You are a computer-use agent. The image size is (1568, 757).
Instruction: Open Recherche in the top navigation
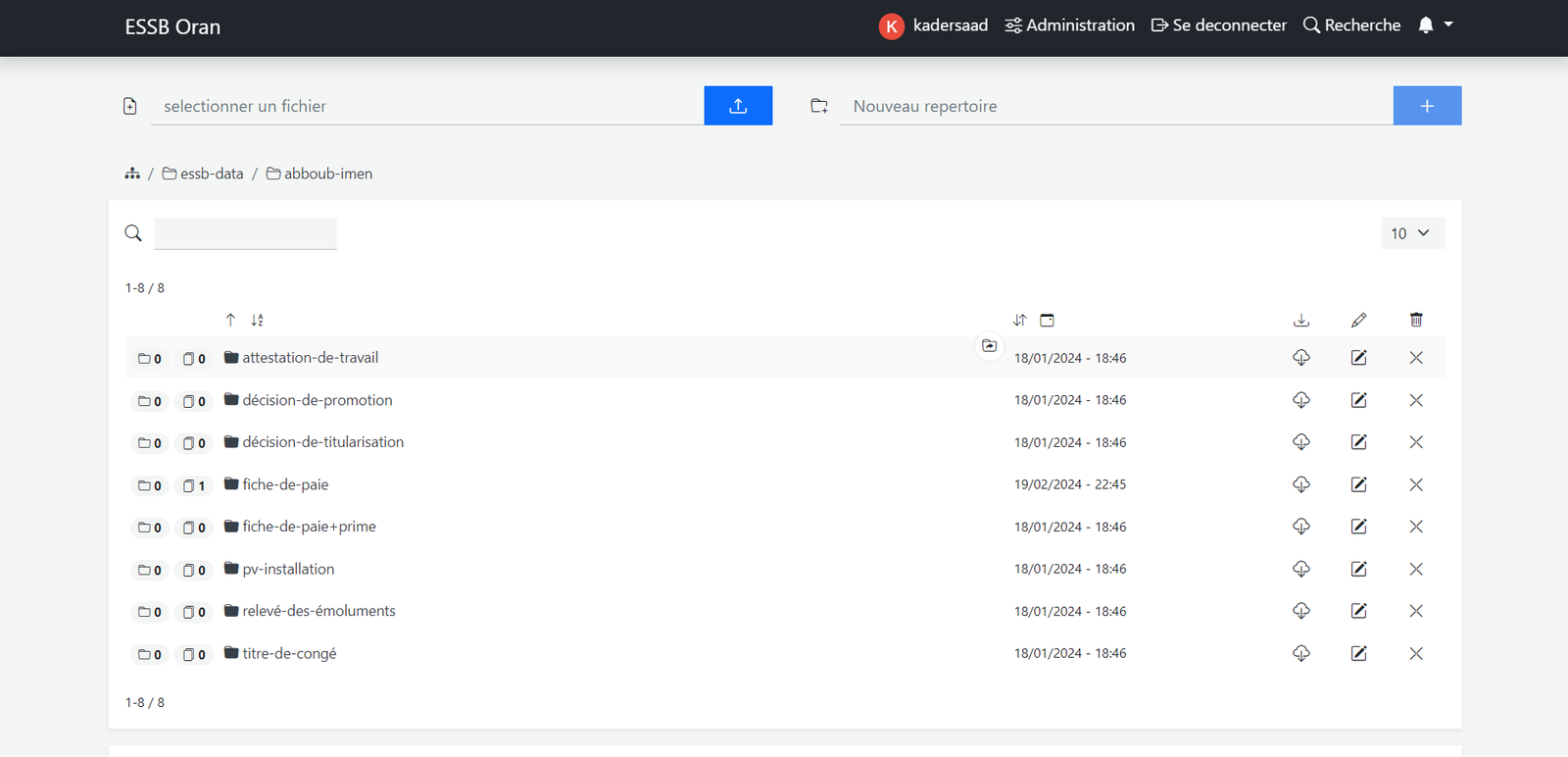coord(1352,25)
